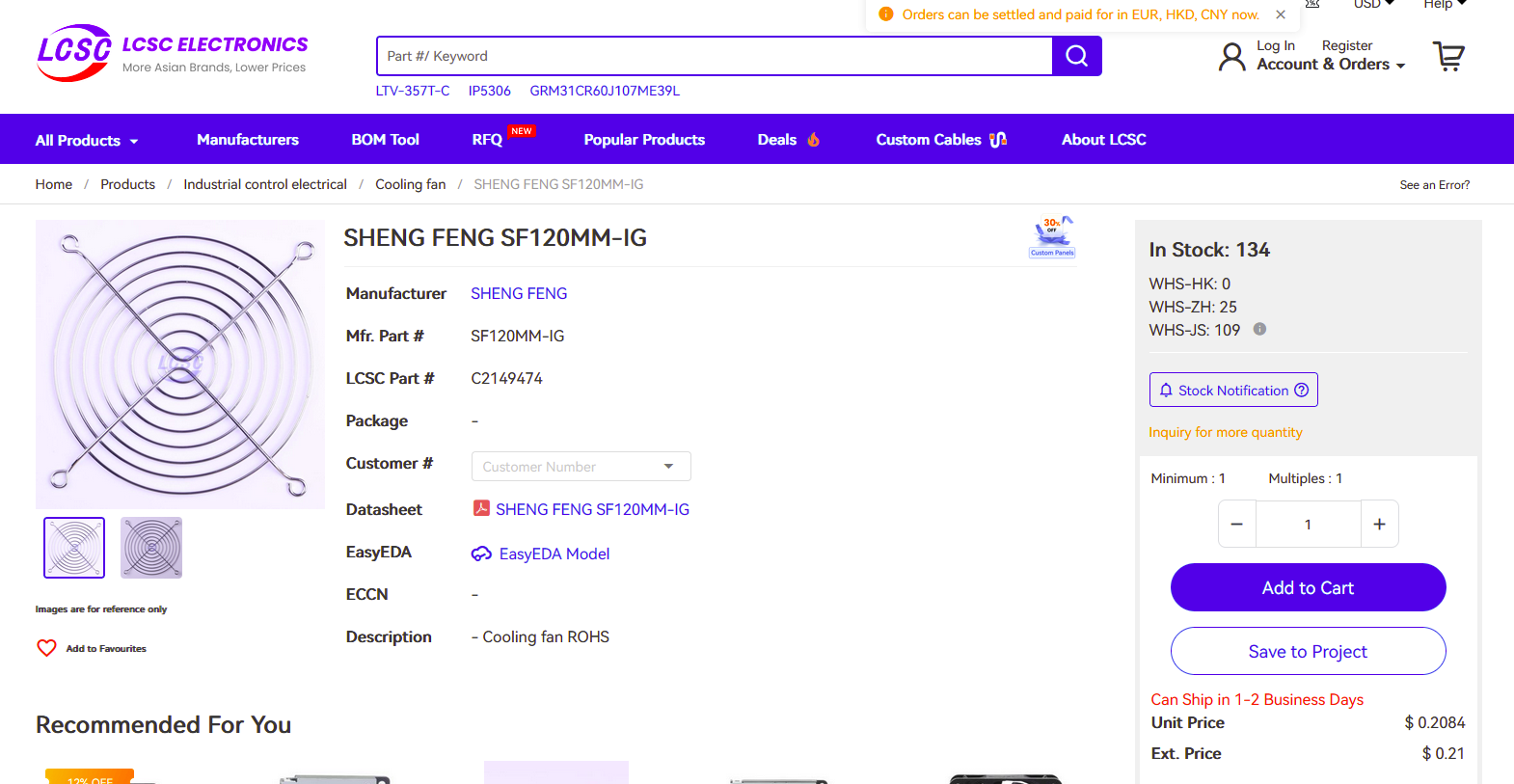Click the Register link

(1347, 45)
